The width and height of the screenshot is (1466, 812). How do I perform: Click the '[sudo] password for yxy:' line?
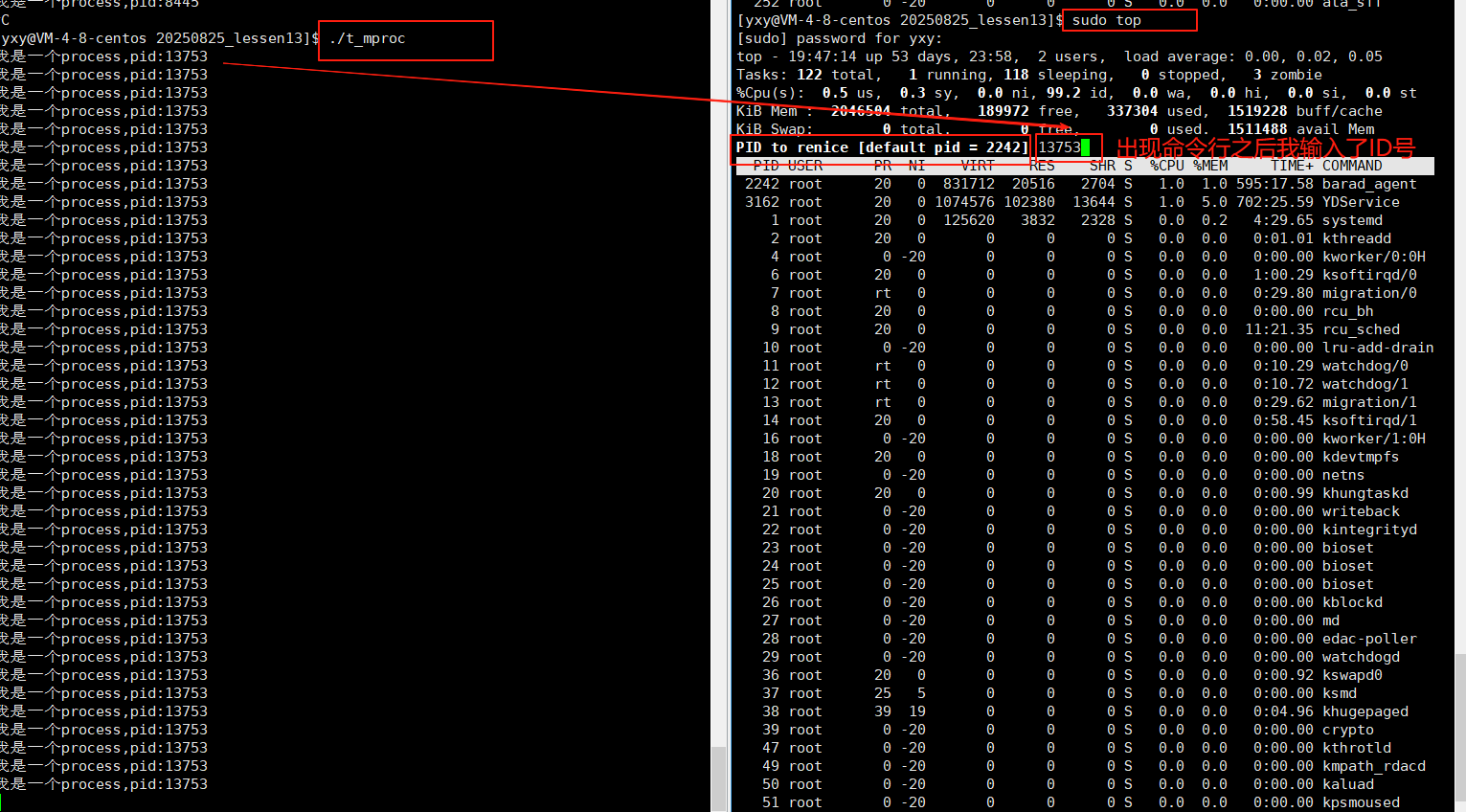pos(839,38)
